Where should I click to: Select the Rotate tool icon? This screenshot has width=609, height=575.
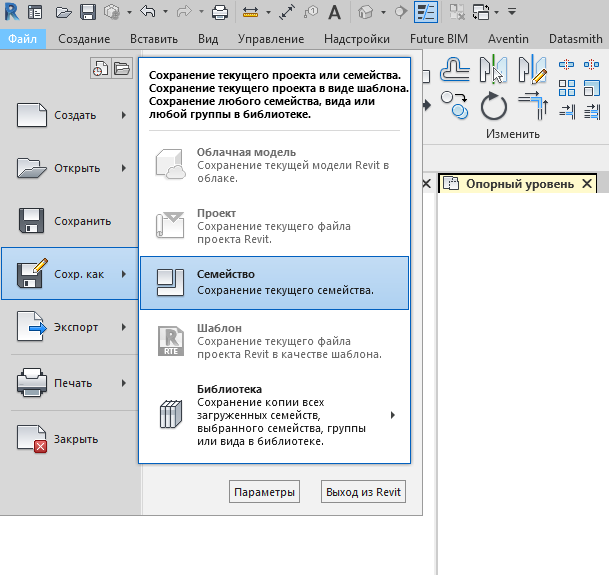click(x=494, y=106)
